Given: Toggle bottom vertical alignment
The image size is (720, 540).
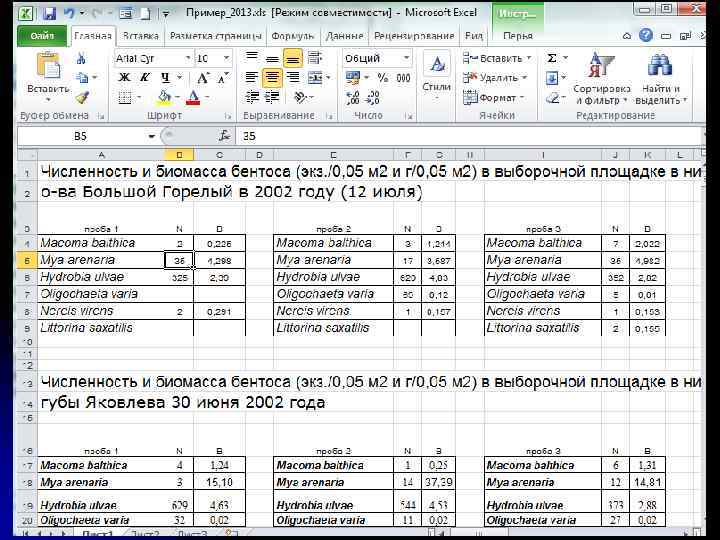Looking at the screenshot, I should (x=292, y=58).
